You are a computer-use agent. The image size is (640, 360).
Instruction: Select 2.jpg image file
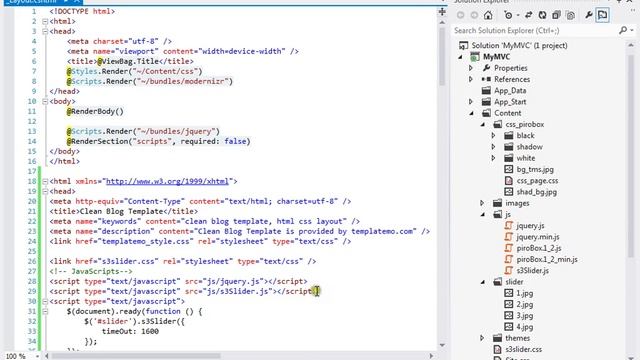pyautogui.click(x=524, y=304)
